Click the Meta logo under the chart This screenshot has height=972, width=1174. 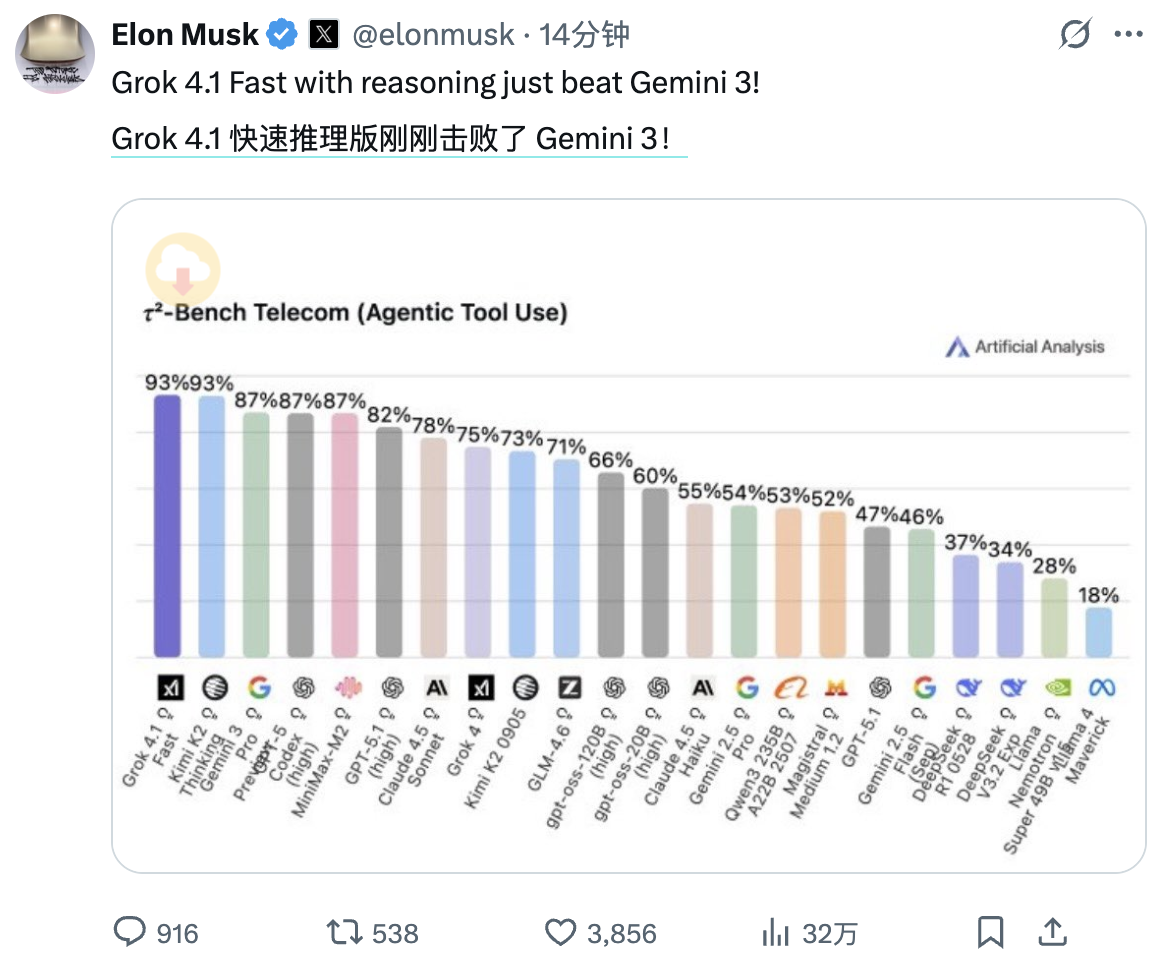1101,688
